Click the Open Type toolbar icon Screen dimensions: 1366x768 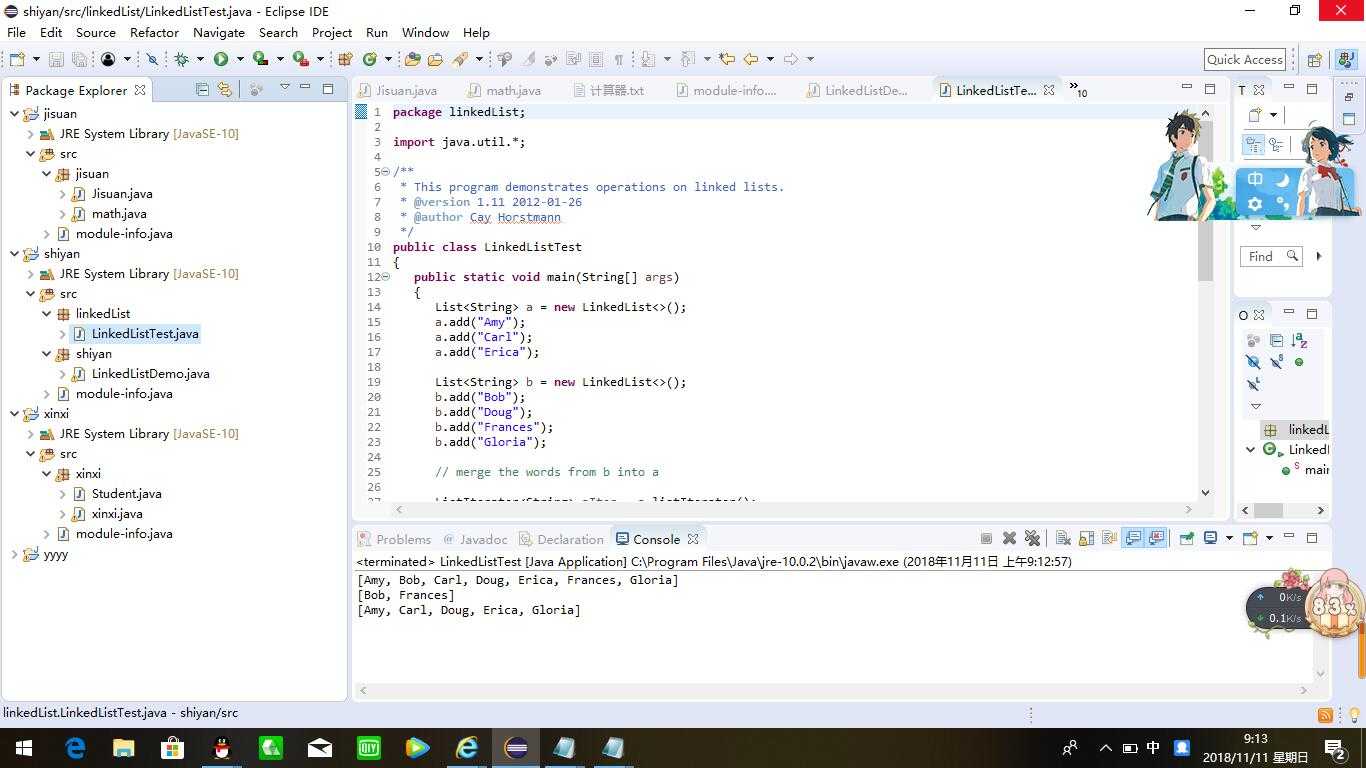(412, 59)
